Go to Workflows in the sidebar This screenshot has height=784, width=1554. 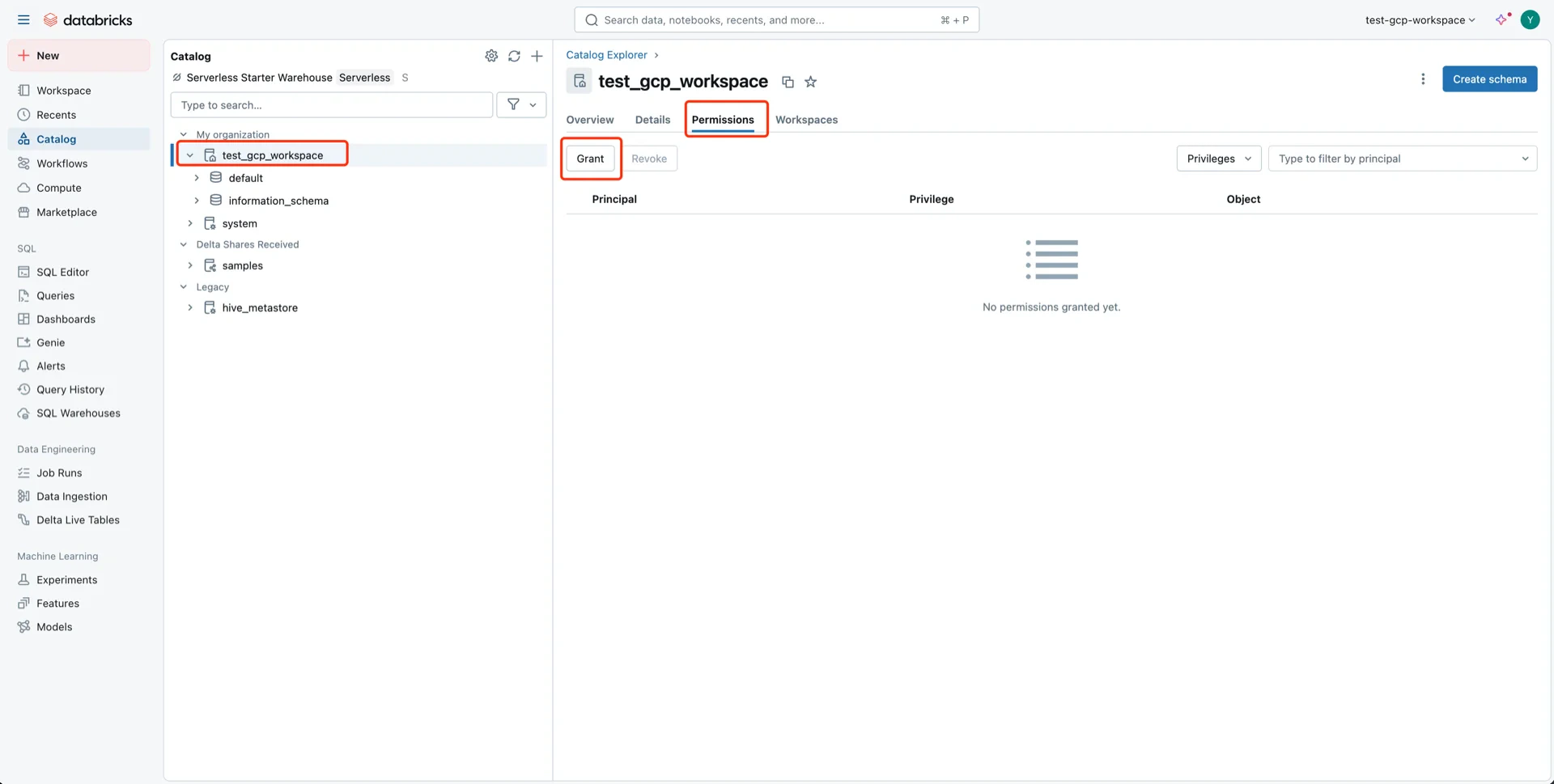tap(79, 163)
